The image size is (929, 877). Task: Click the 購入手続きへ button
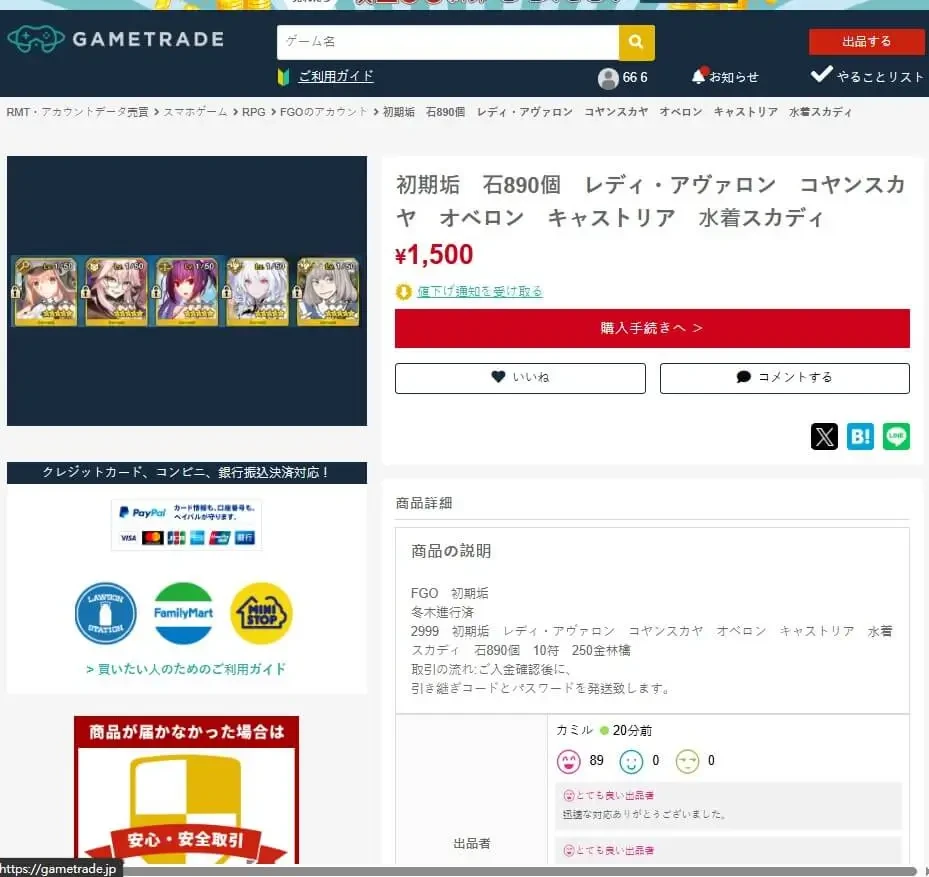pos(652,328)
